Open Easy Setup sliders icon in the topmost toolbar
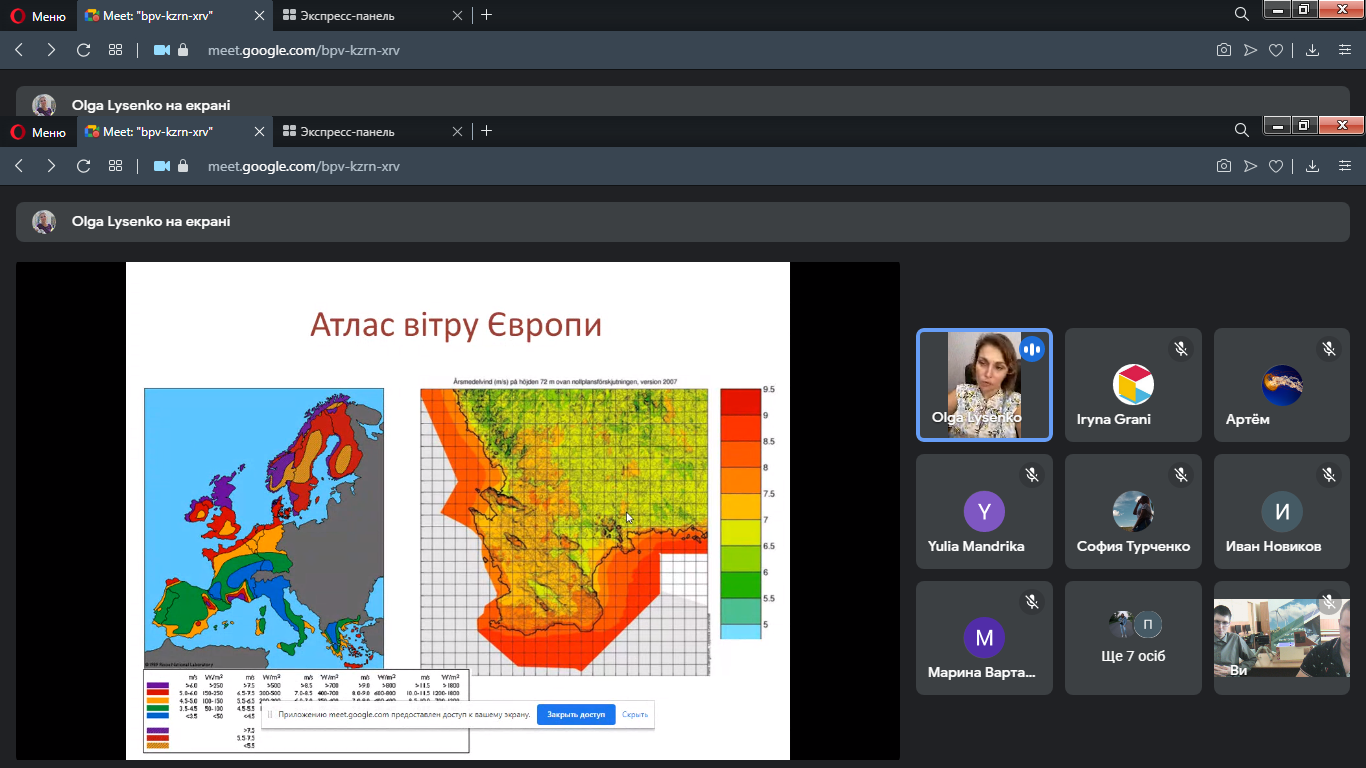 [x=1344, y=50]
